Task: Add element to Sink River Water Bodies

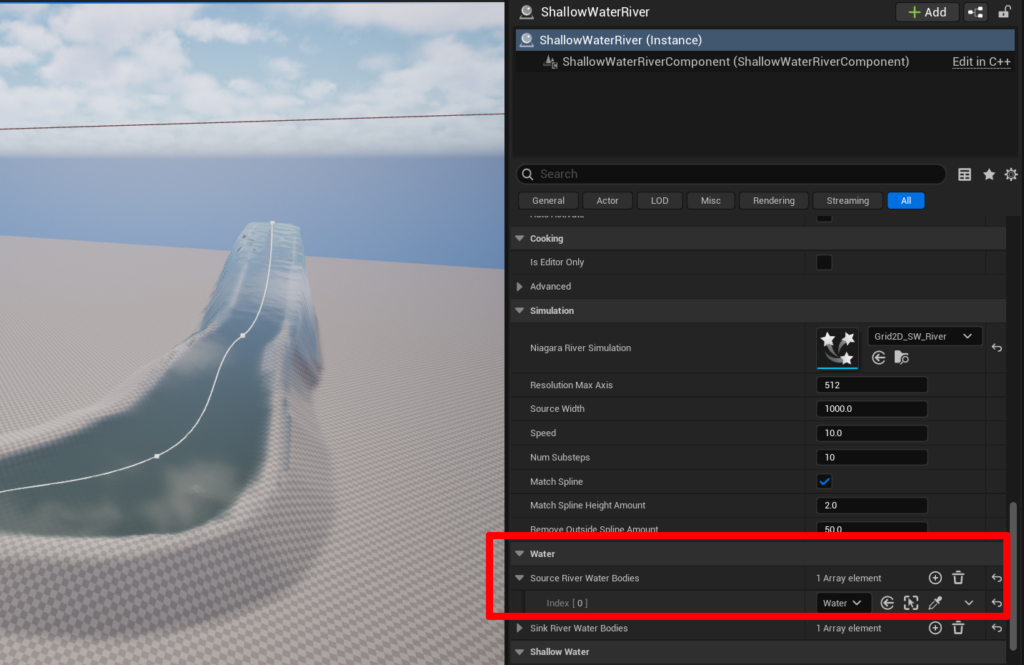Action: tap(935, 628)
